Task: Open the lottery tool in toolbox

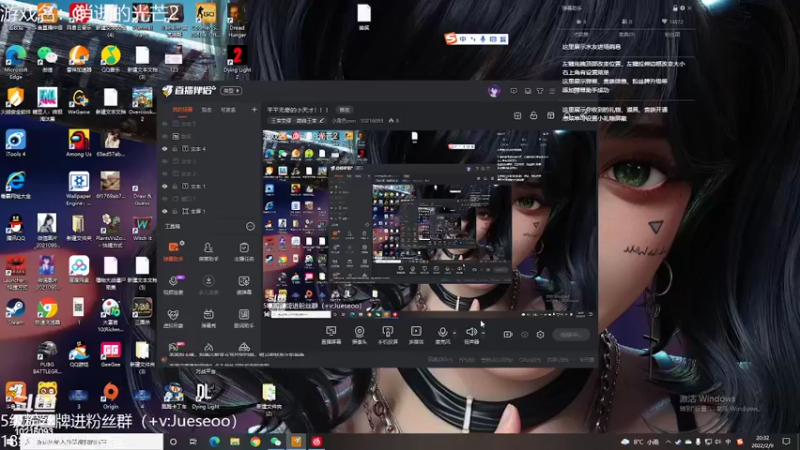Action: point(244,285)
